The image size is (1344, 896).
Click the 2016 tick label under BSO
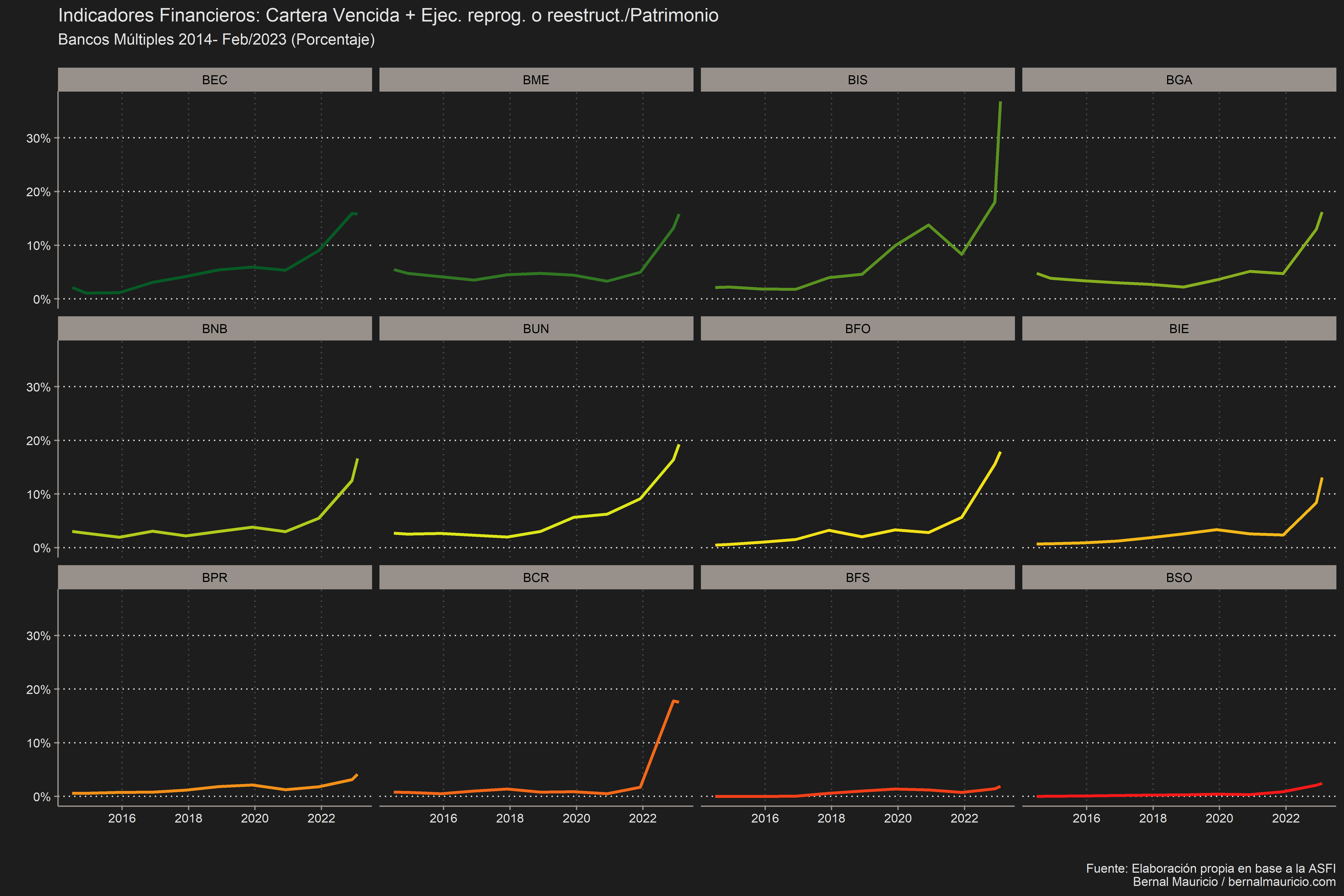(1086, 818)
